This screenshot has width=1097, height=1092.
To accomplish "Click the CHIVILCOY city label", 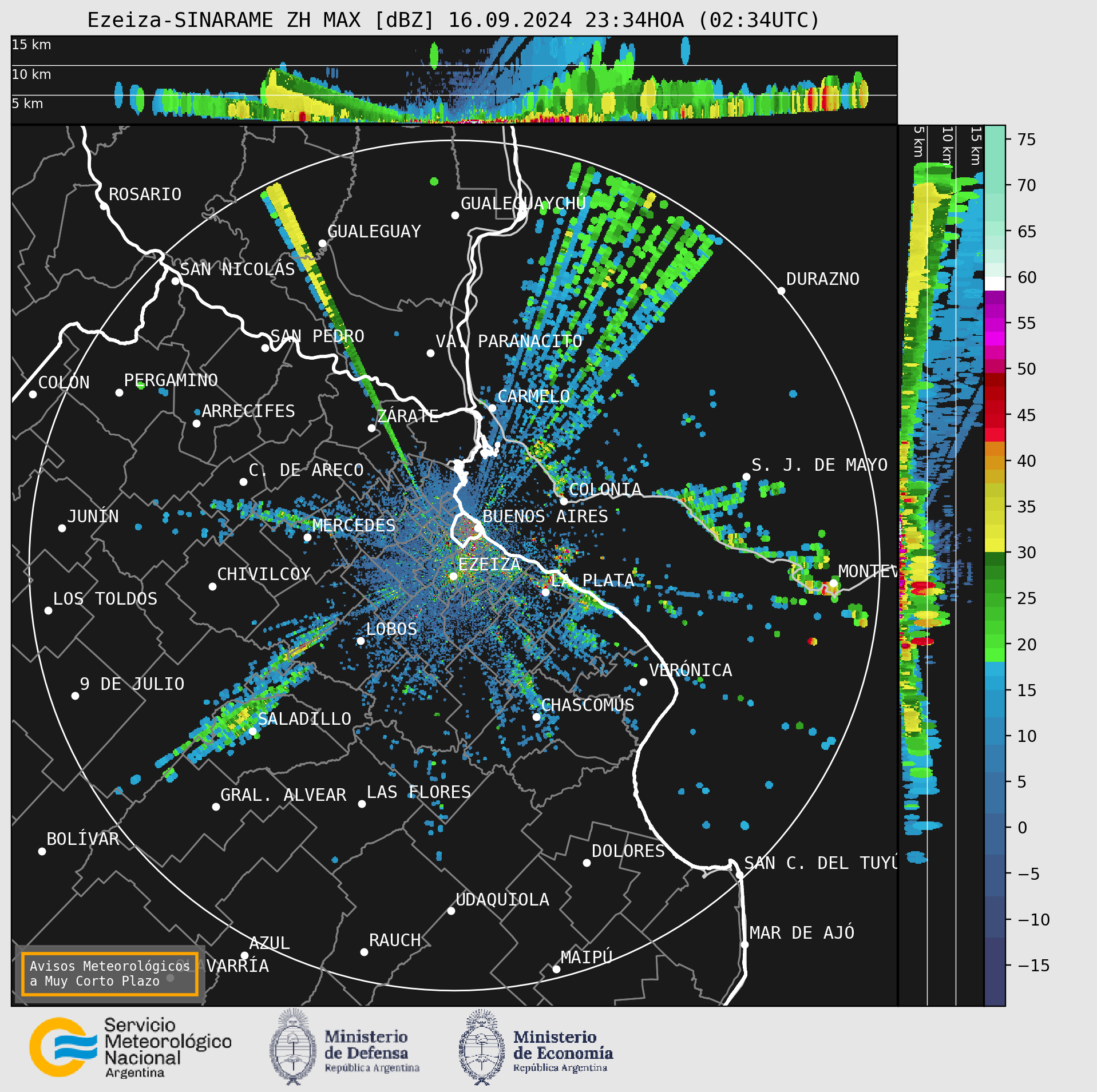I will tap(264, 574).
